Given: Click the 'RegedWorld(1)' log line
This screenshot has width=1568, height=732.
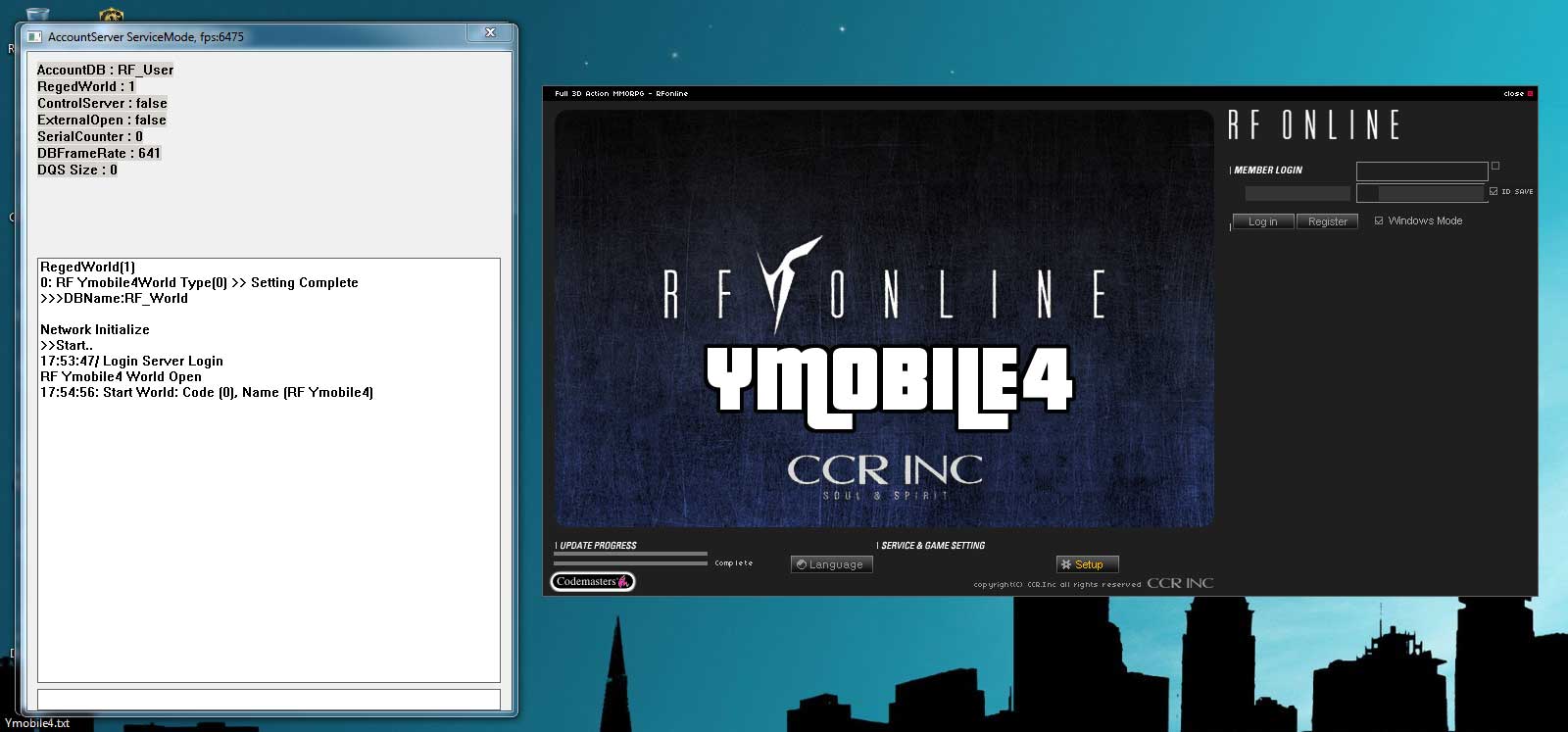Looking at the screenshot, I should coord(87,267).
